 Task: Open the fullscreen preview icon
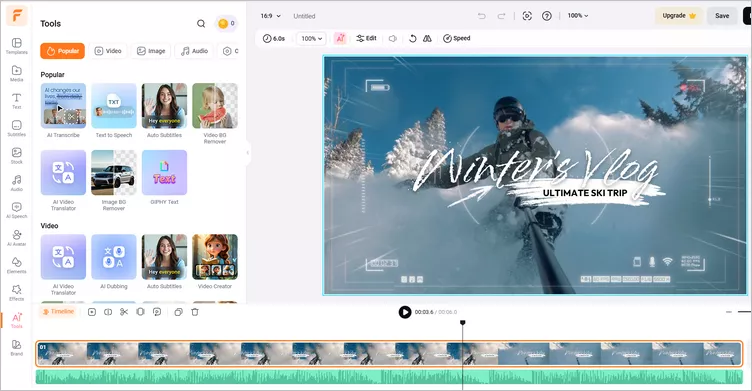tap(527, 16)
